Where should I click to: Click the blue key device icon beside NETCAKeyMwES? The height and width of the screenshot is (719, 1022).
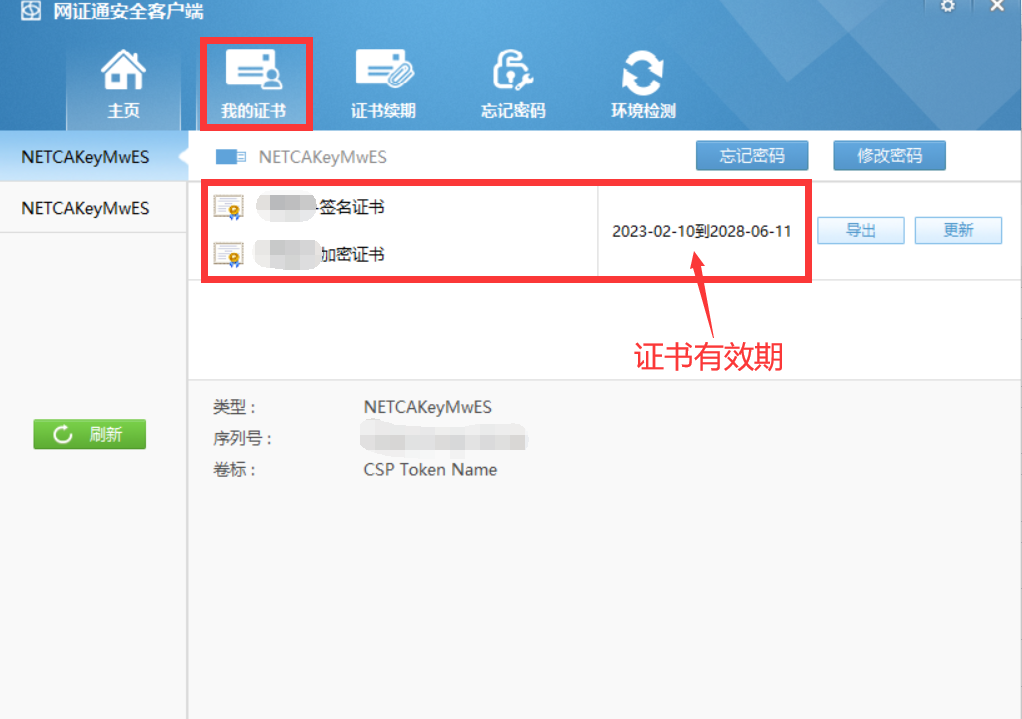click(x=231, y=157)
